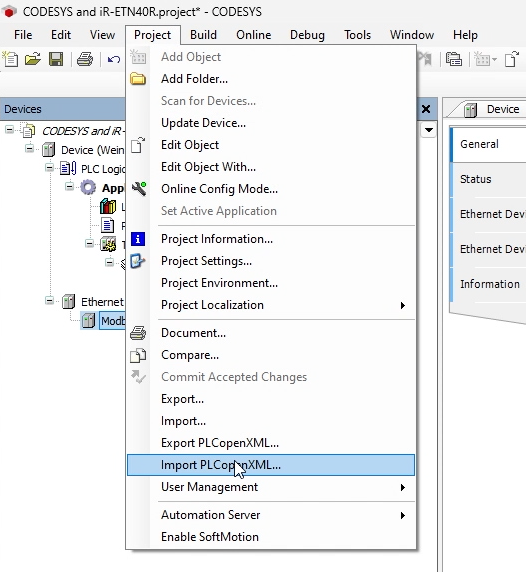Open Project Localization submenu arrow

(x=403, y=305)
